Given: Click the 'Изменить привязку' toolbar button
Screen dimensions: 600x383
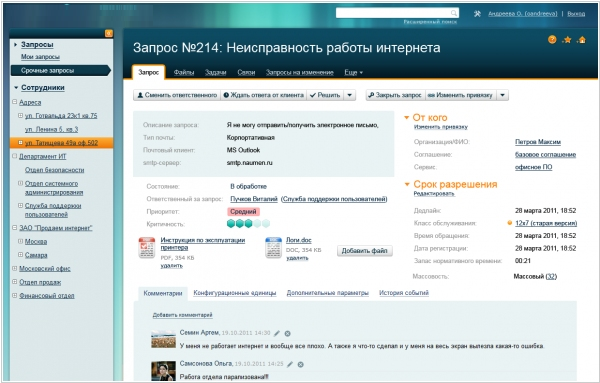Looking at the screenshot, I should (461, 95).
